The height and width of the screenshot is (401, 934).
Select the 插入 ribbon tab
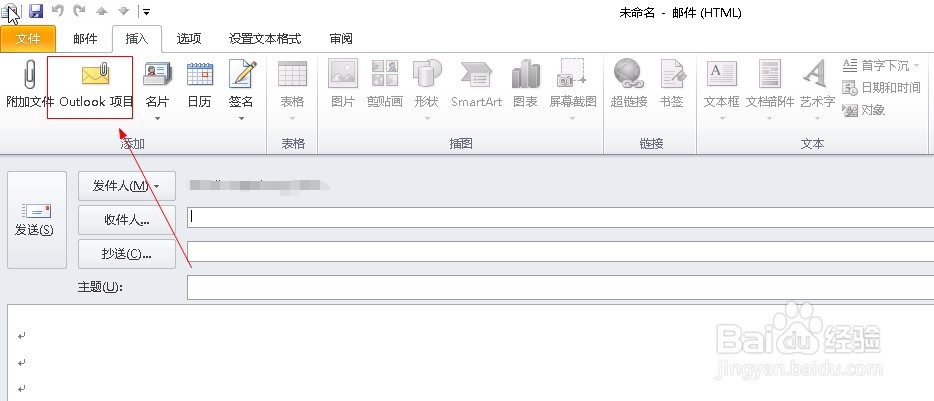pos(136,39)
